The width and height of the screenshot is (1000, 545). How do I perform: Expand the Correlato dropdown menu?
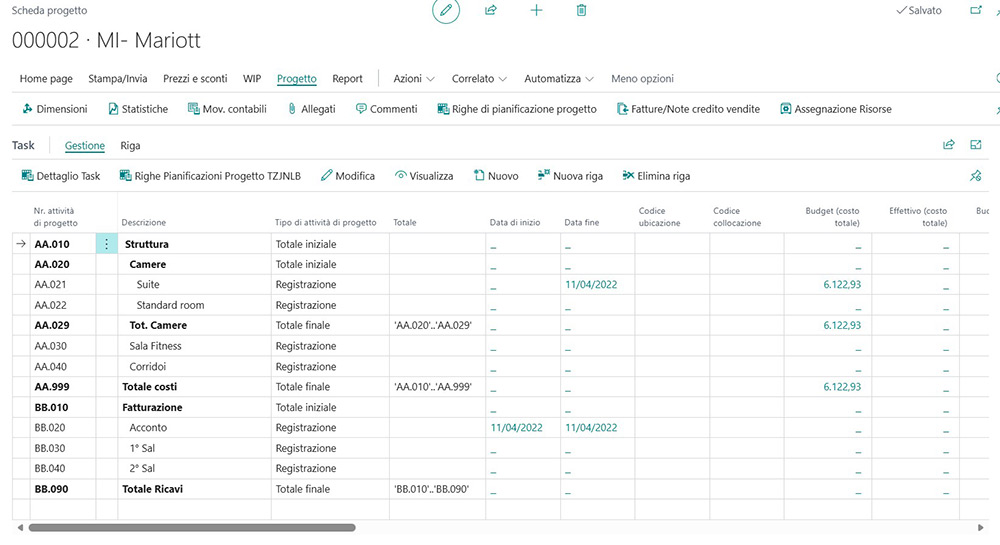(480, 78)
